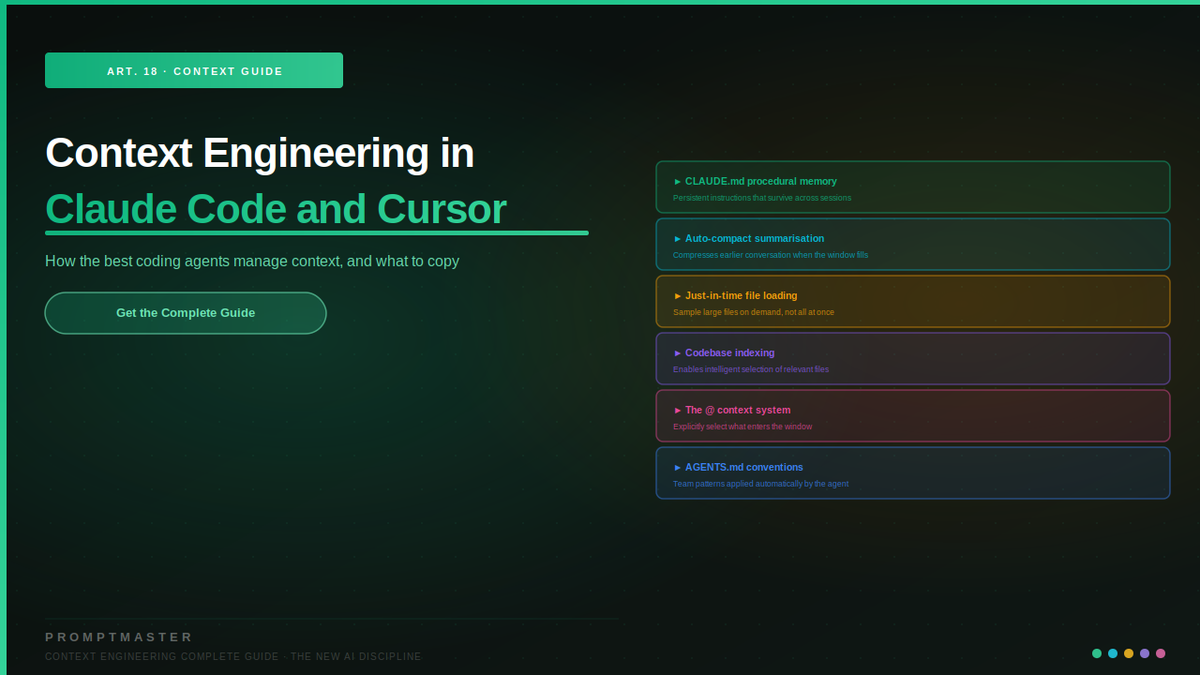Click 'Enables intelligent selection of relevant files'

[x=751, y=369]
